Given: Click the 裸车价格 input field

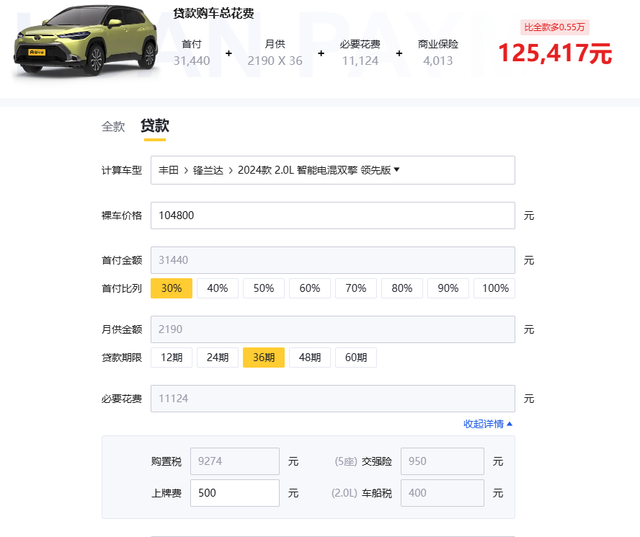Looking at the screenshot, I should coord(333,215).
